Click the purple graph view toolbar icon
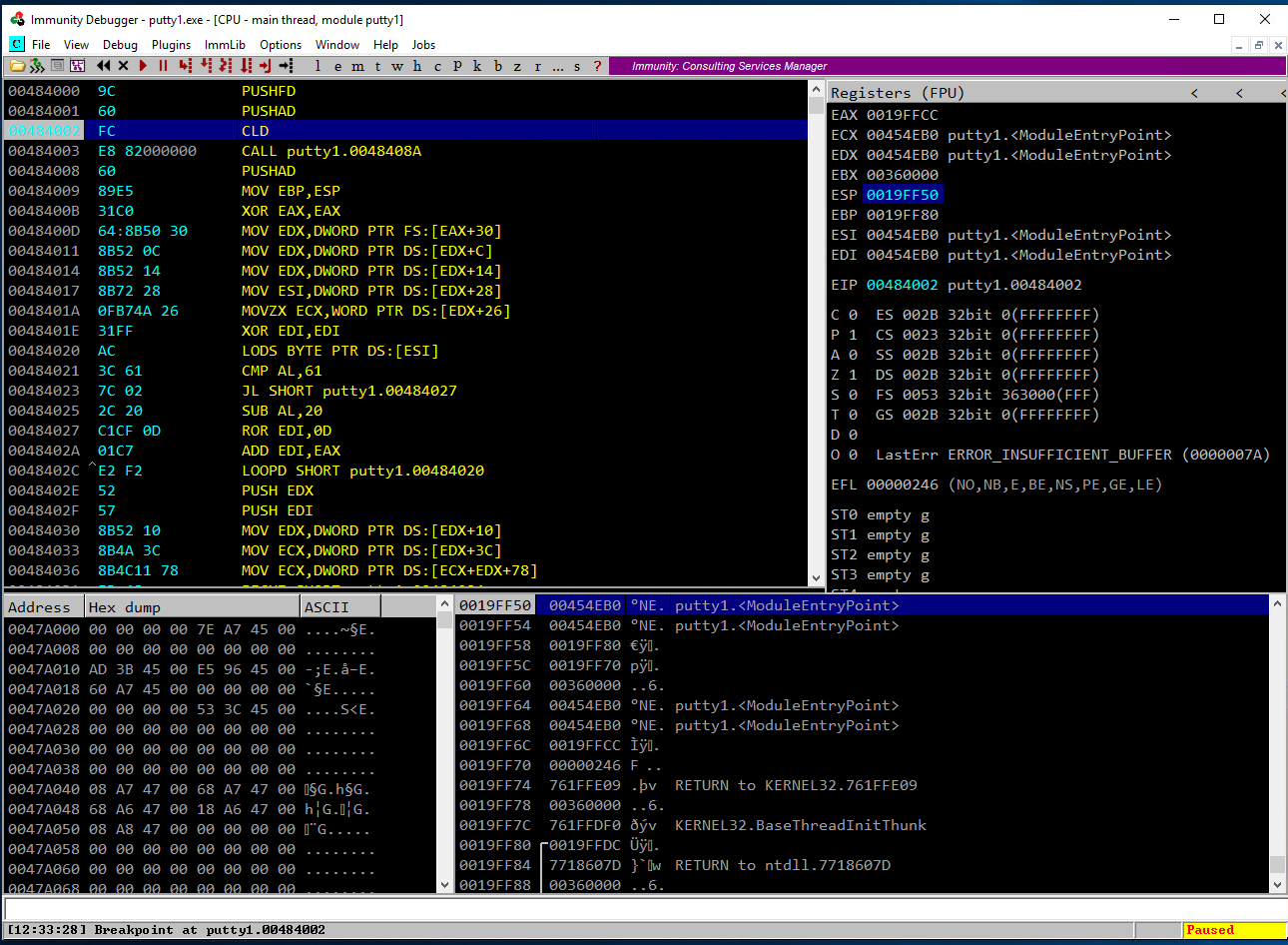Image resolution: width=1288 pixels, height=945 pixels. pos(77,66)
